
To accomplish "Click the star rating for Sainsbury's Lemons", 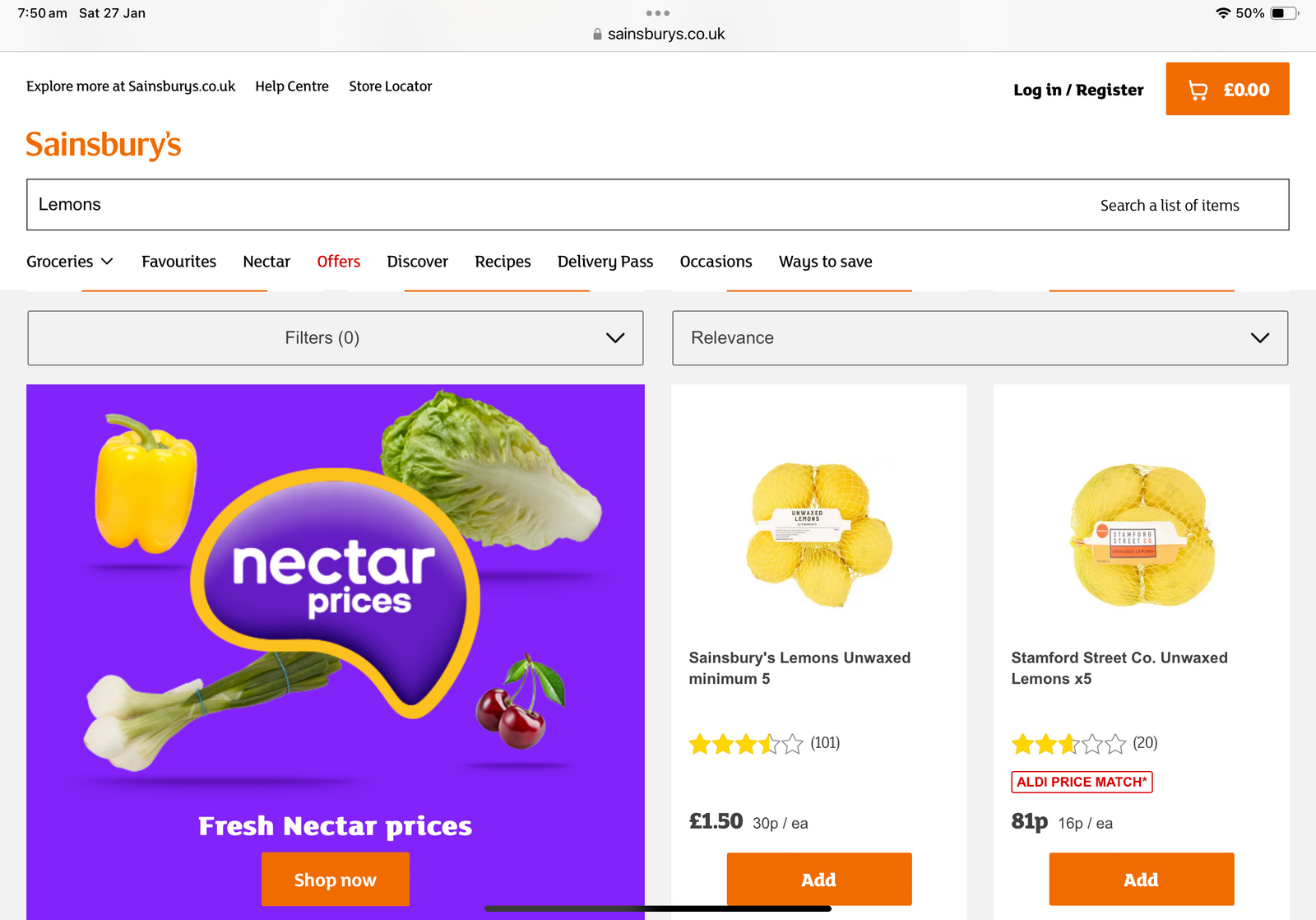I will [x=745, y=744].
